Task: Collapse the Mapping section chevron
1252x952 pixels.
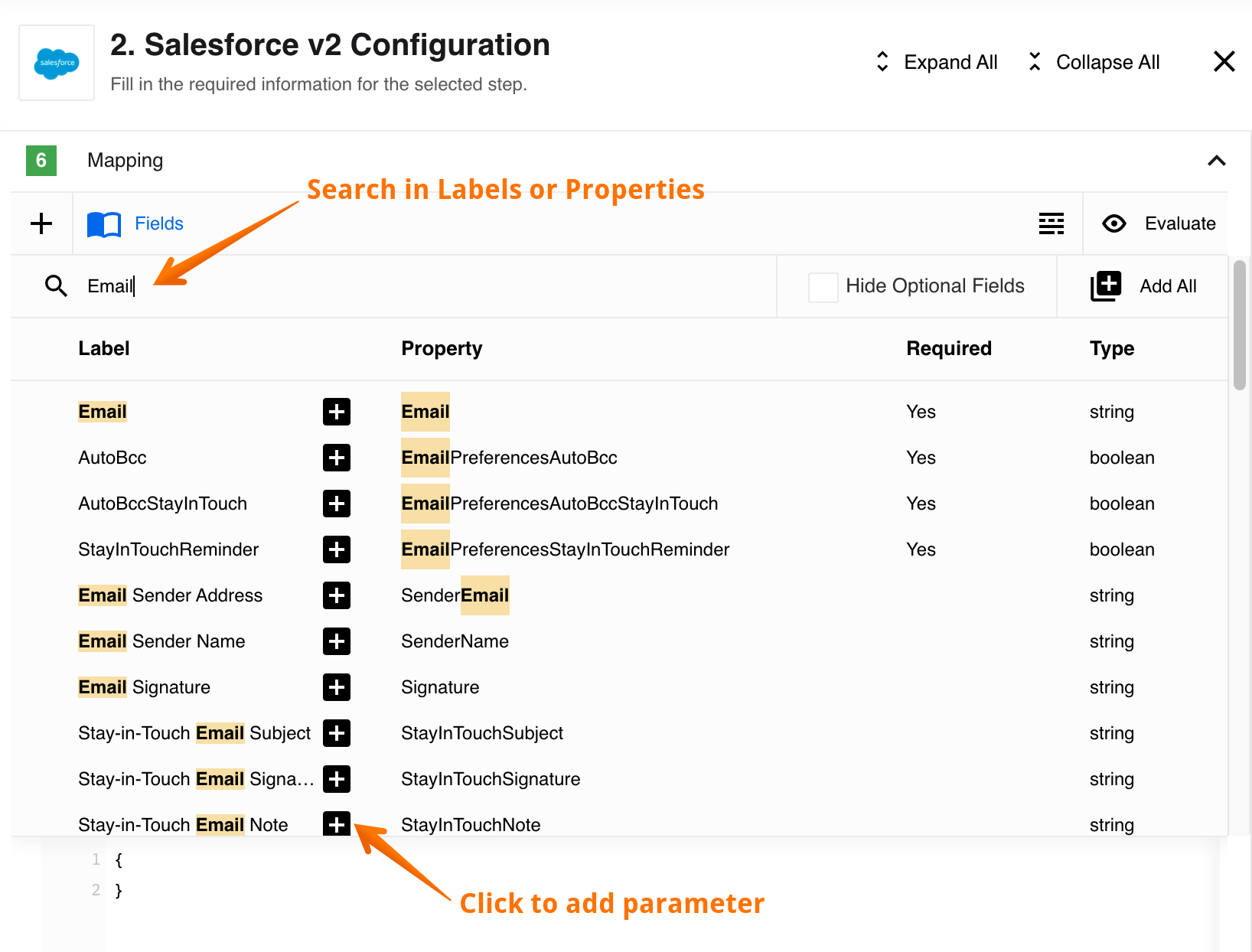Action: [x=1217, y=161]
